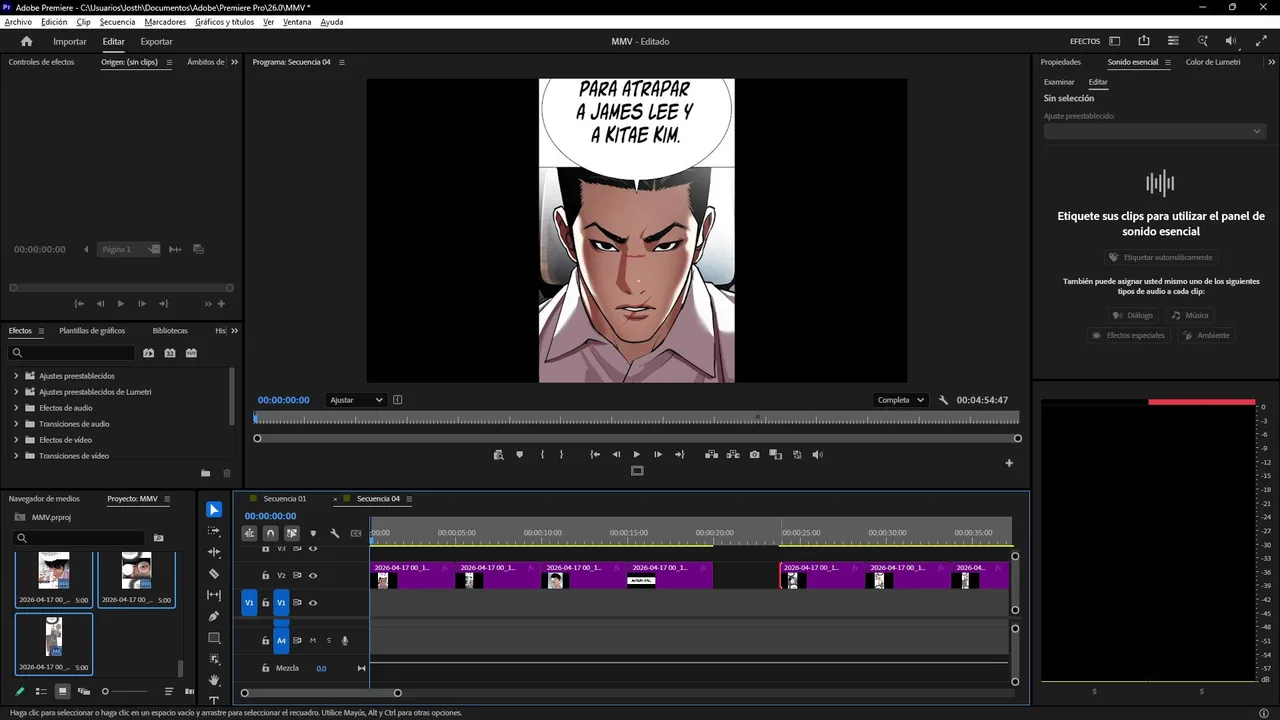Add marker in timeline header
Viewport: 1280px width, 720px height.
(x=313, y=534)
